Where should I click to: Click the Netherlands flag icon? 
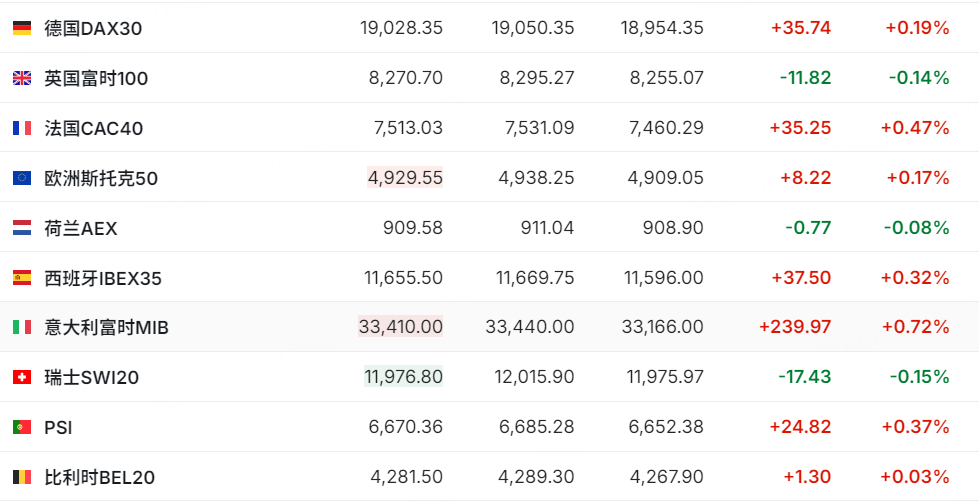21,228
